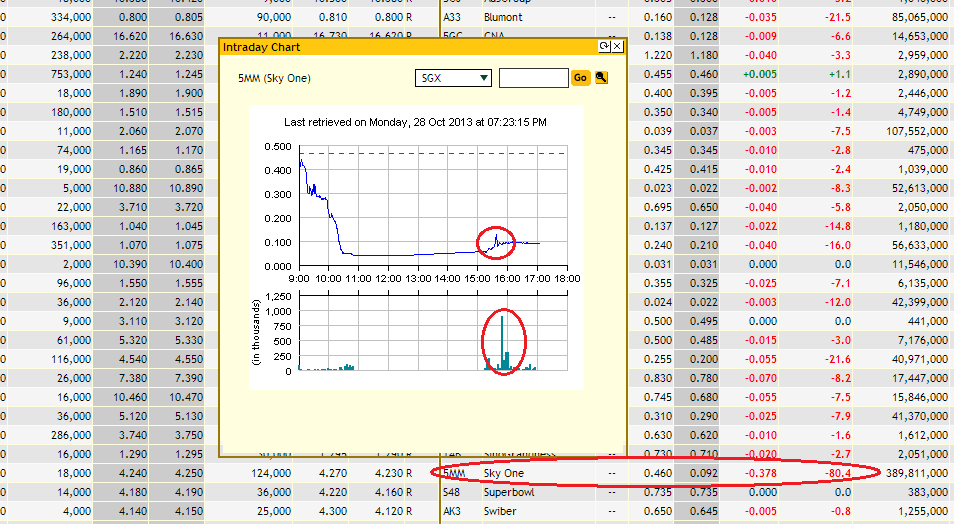This screenshot has height=524, width=954.
Task: Select the Sky One stock name
Action: (x=504, y=473)
